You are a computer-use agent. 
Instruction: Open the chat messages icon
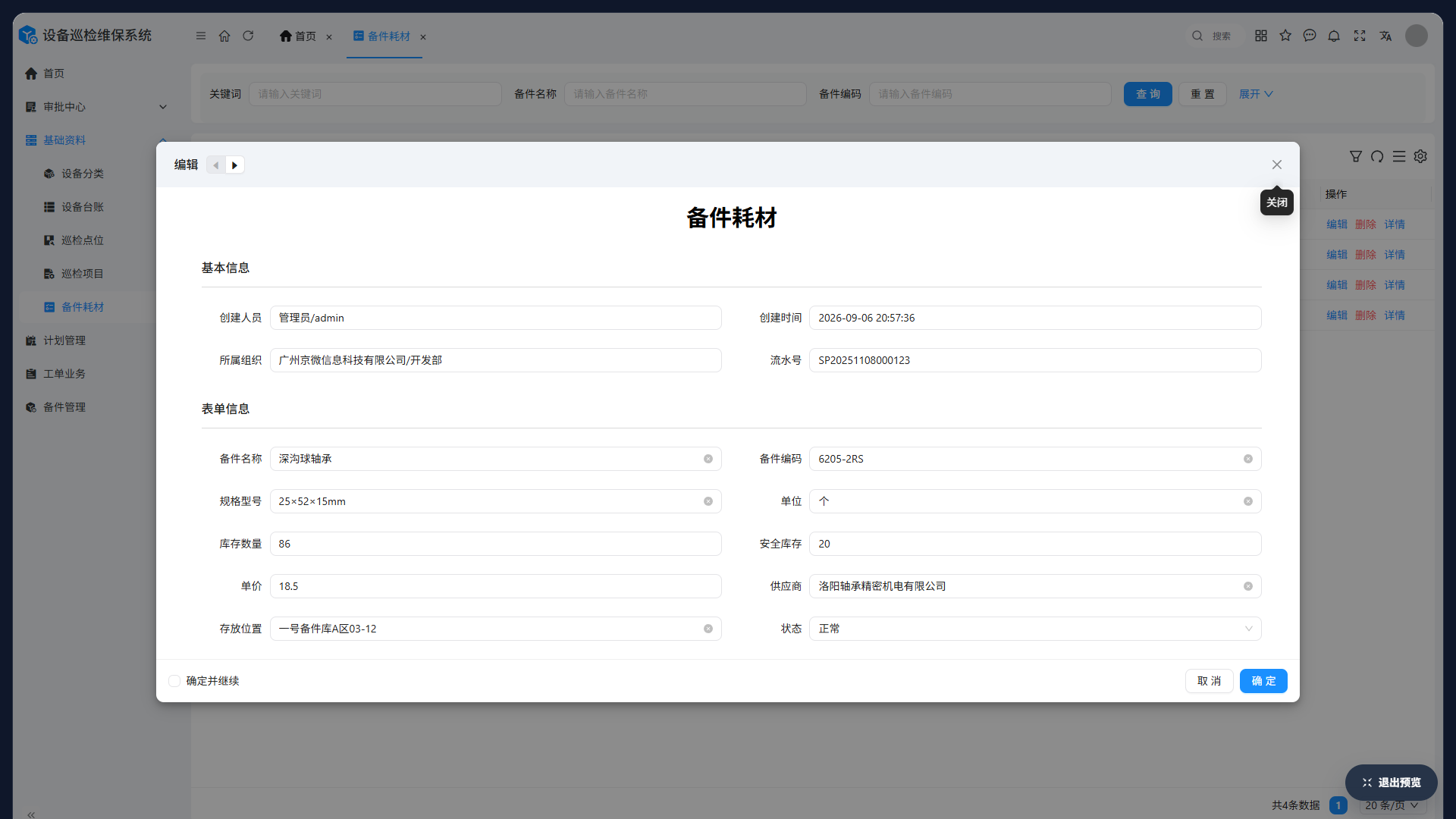click(1310, 36)
